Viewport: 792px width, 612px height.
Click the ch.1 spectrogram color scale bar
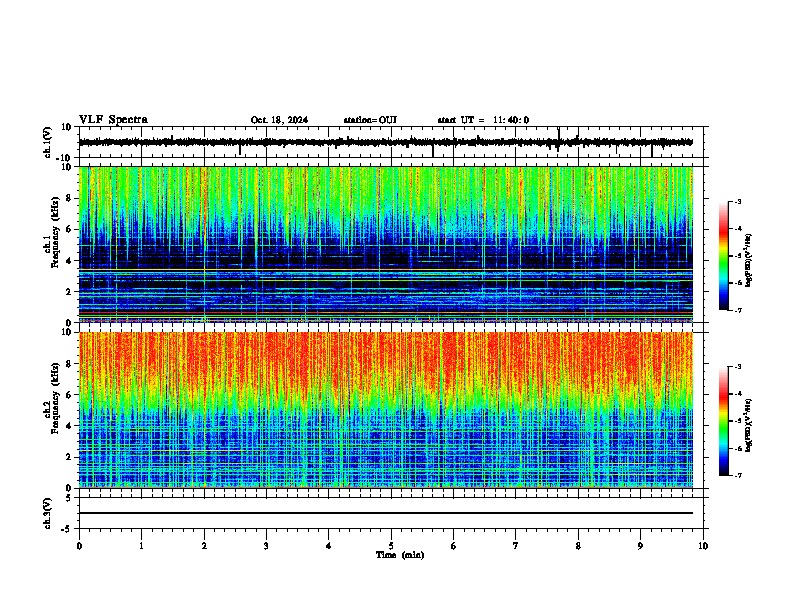coord(724,256)
